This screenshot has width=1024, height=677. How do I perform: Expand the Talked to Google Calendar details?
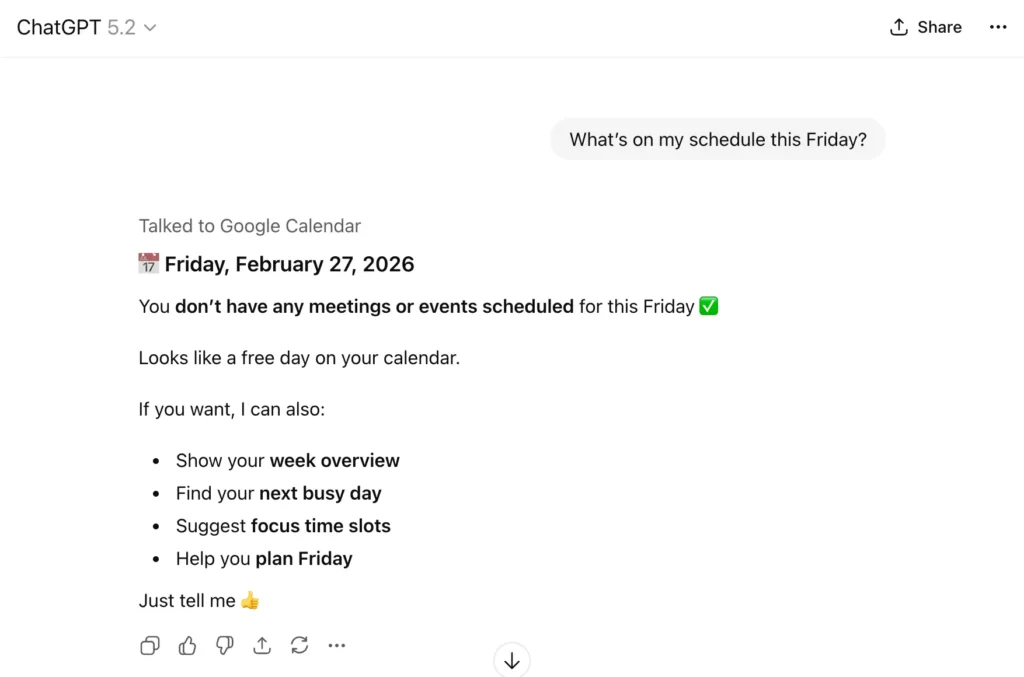click(x=249, y=226)
